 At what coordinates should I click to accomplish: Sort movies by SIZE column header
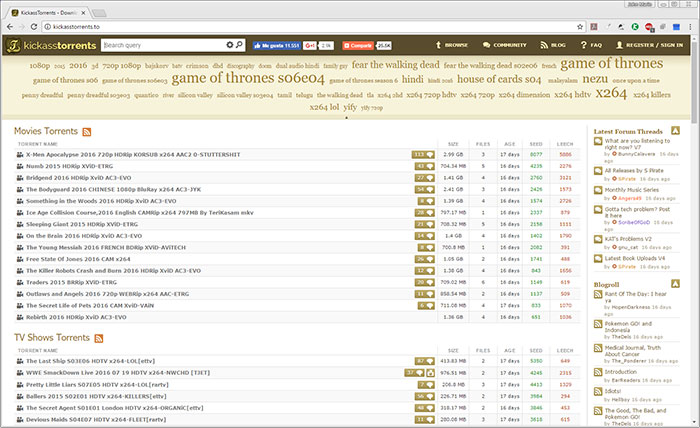click(453, 144)
